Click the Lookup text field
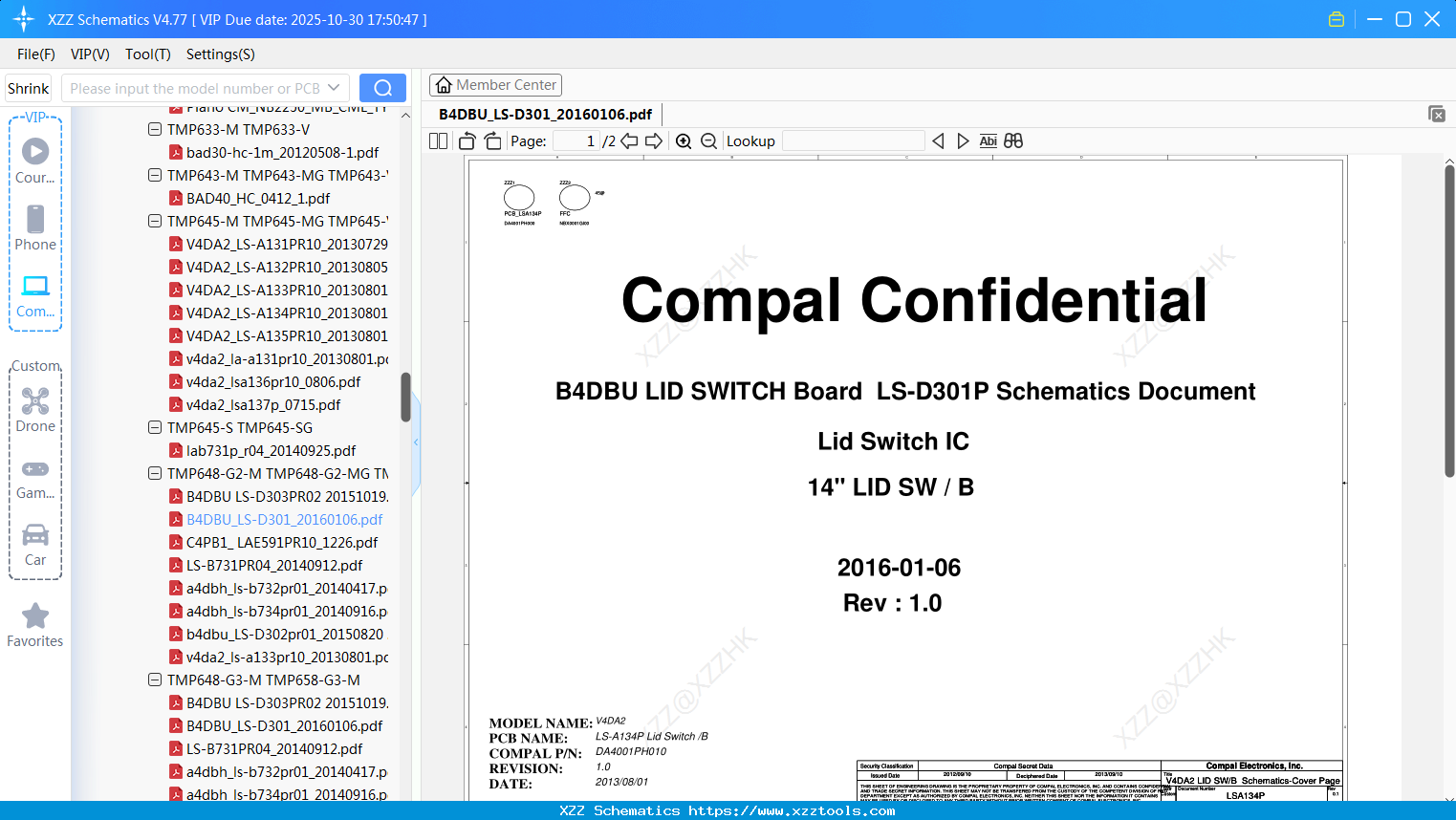Viewport: 1456px width, 820px height. pyautogui.click(x=853, y=140)
